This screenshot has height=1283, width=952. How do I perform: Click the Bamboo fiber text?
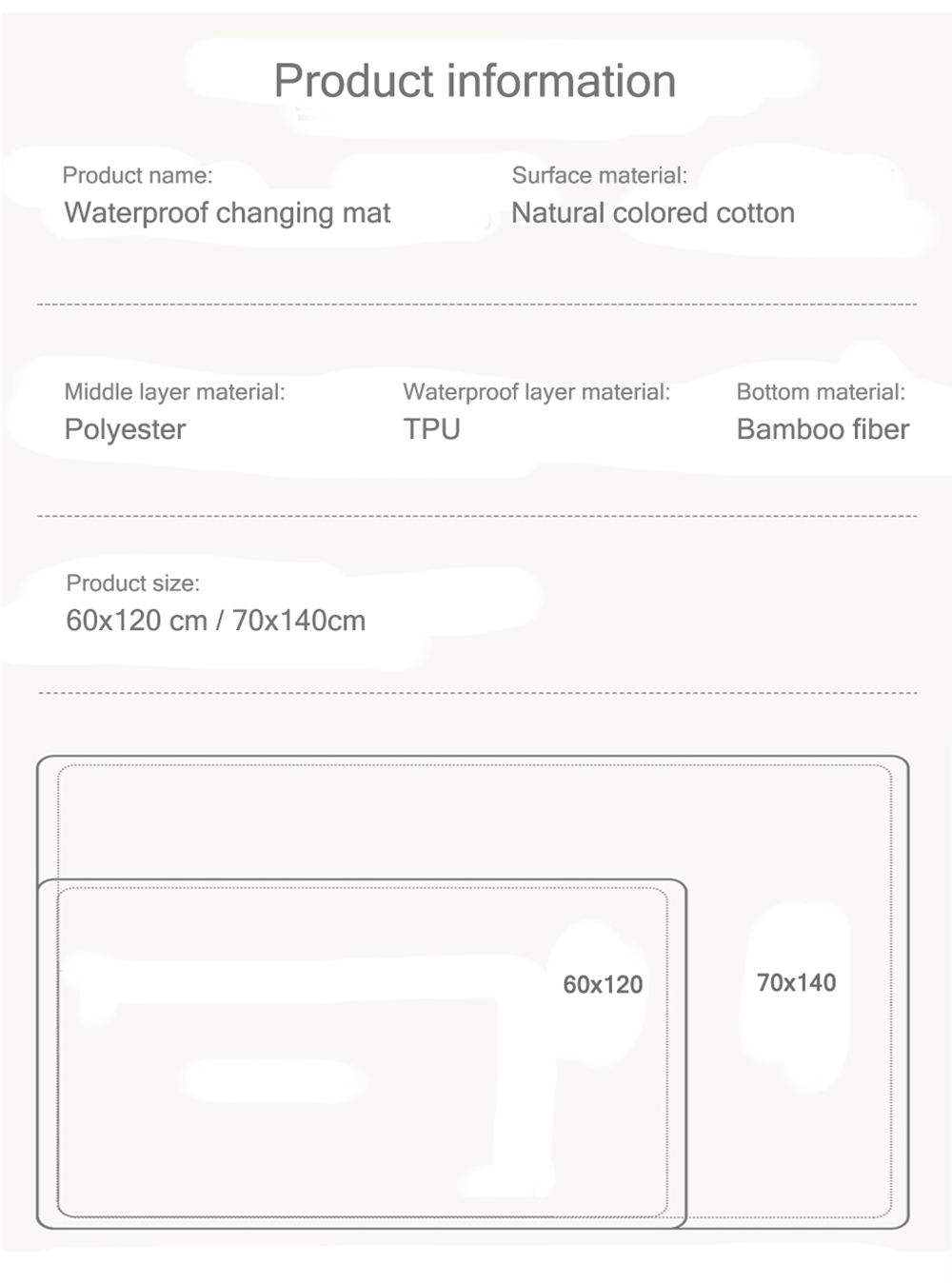[823, 429]
